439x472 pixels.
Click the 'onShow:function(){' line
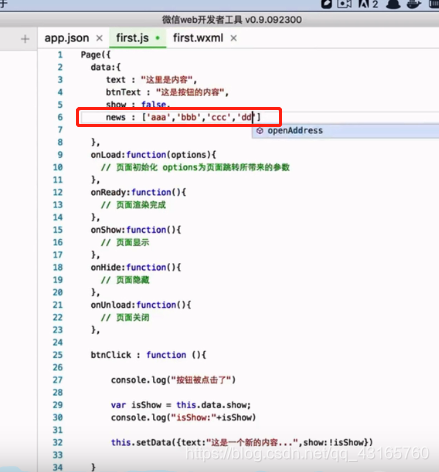(x=136, y=230)
